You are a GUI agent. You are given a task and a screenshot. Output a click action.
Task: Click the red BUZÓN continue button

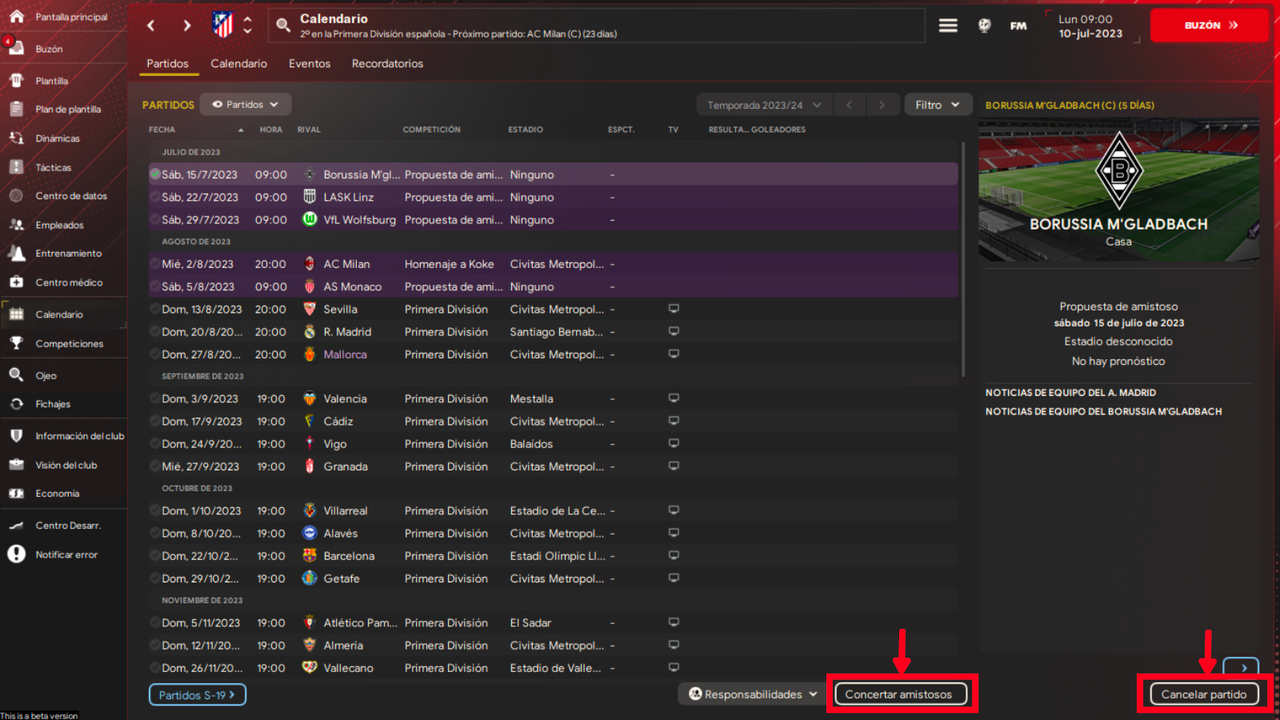1210,26
